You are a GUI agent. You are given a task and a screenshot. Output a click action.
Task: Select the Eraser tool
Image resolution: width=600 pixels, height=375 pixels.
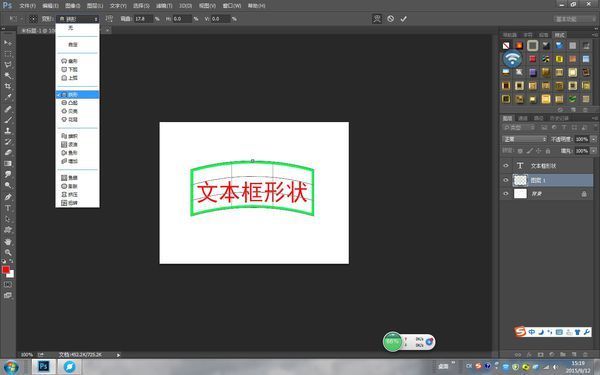[8, 152]
